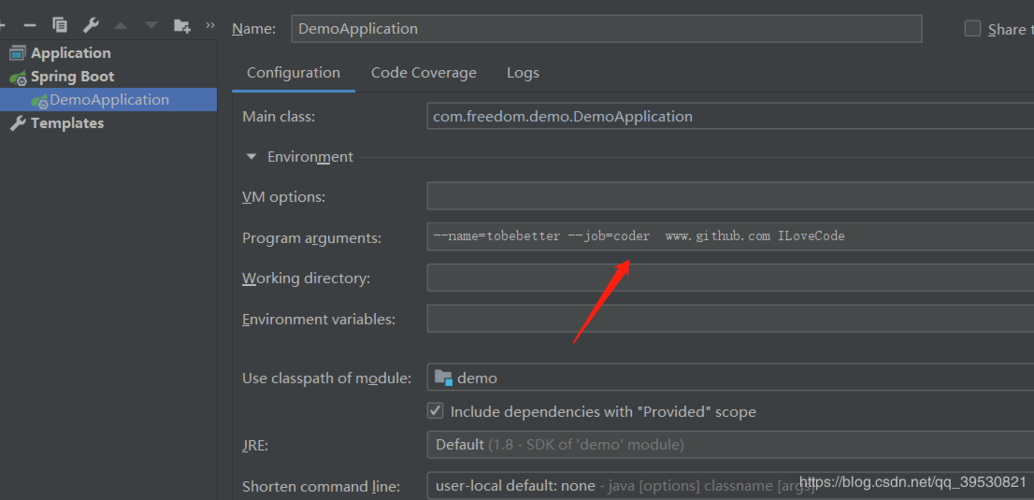
Task: Switch to the Configuration tab
Action: [293, 73]
